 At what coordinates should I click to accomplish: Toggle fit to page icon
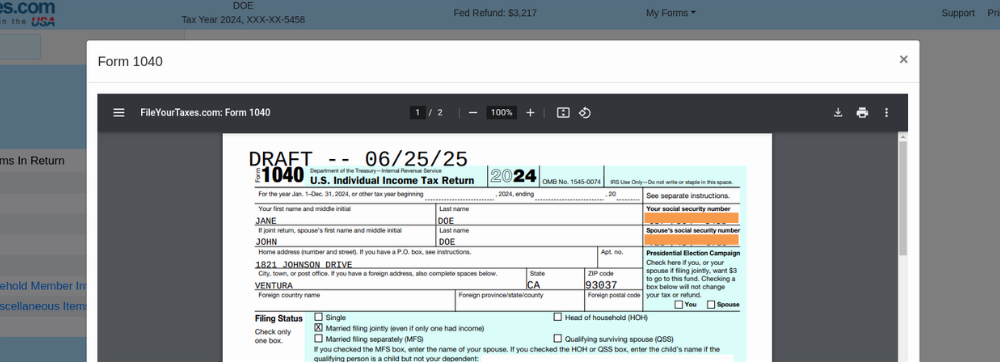click(563, 113)
